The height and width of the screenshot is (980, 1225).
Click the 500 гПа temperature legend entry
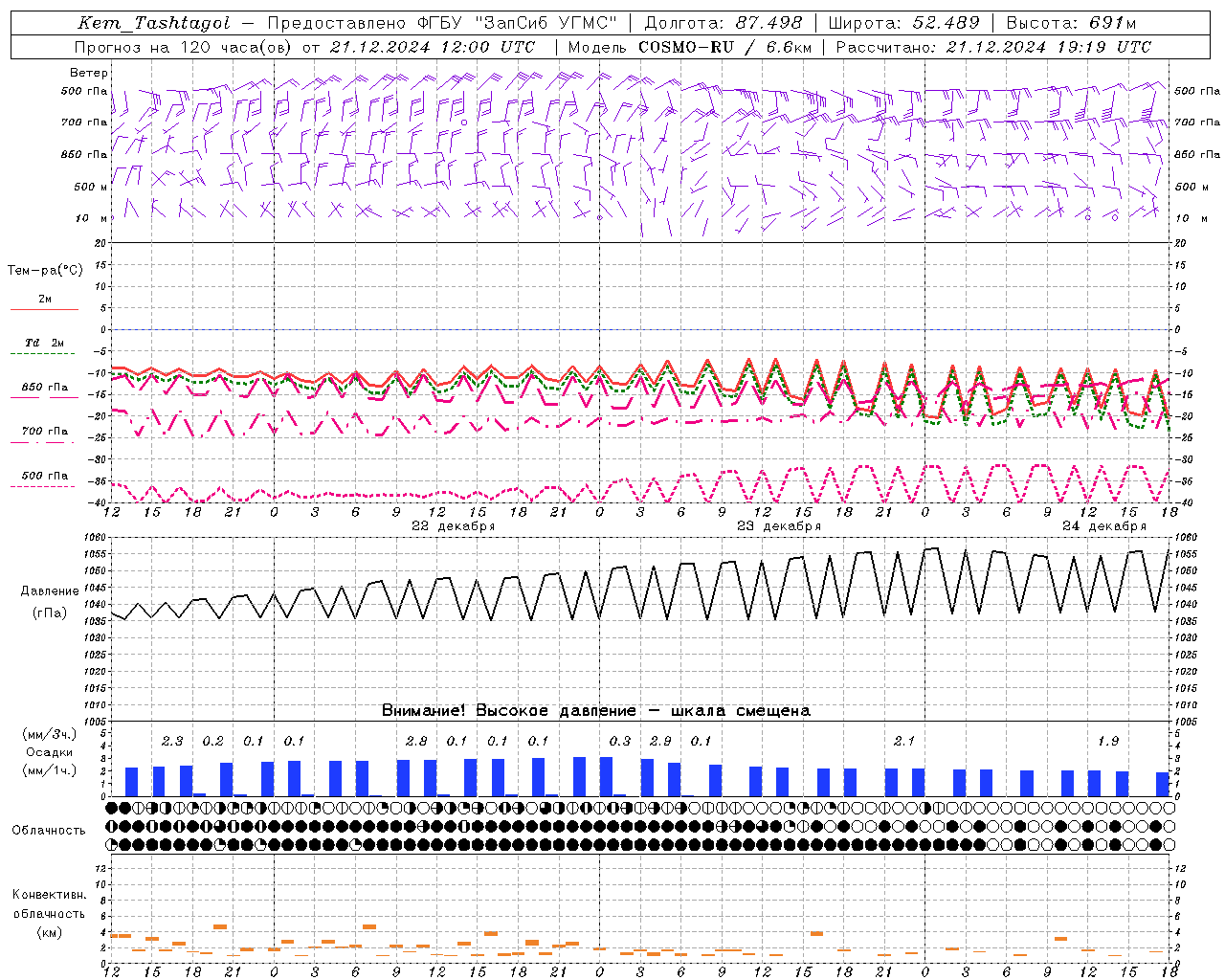click(44, 479)
